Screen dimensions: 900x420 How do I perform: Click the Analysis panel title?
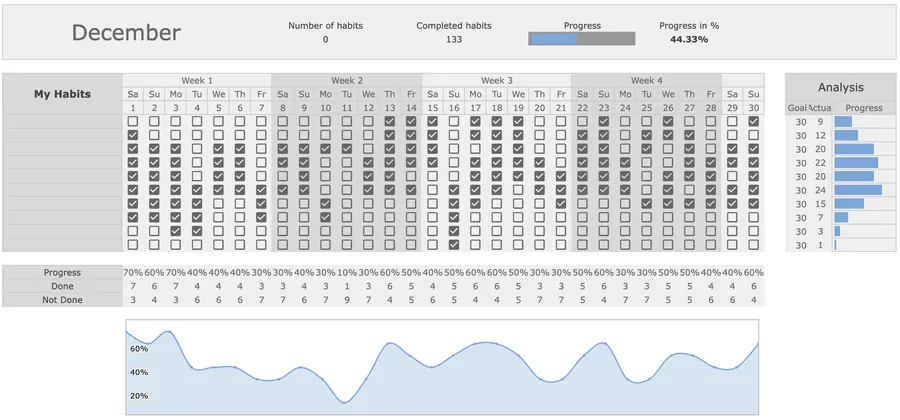[x=840, y=87]
